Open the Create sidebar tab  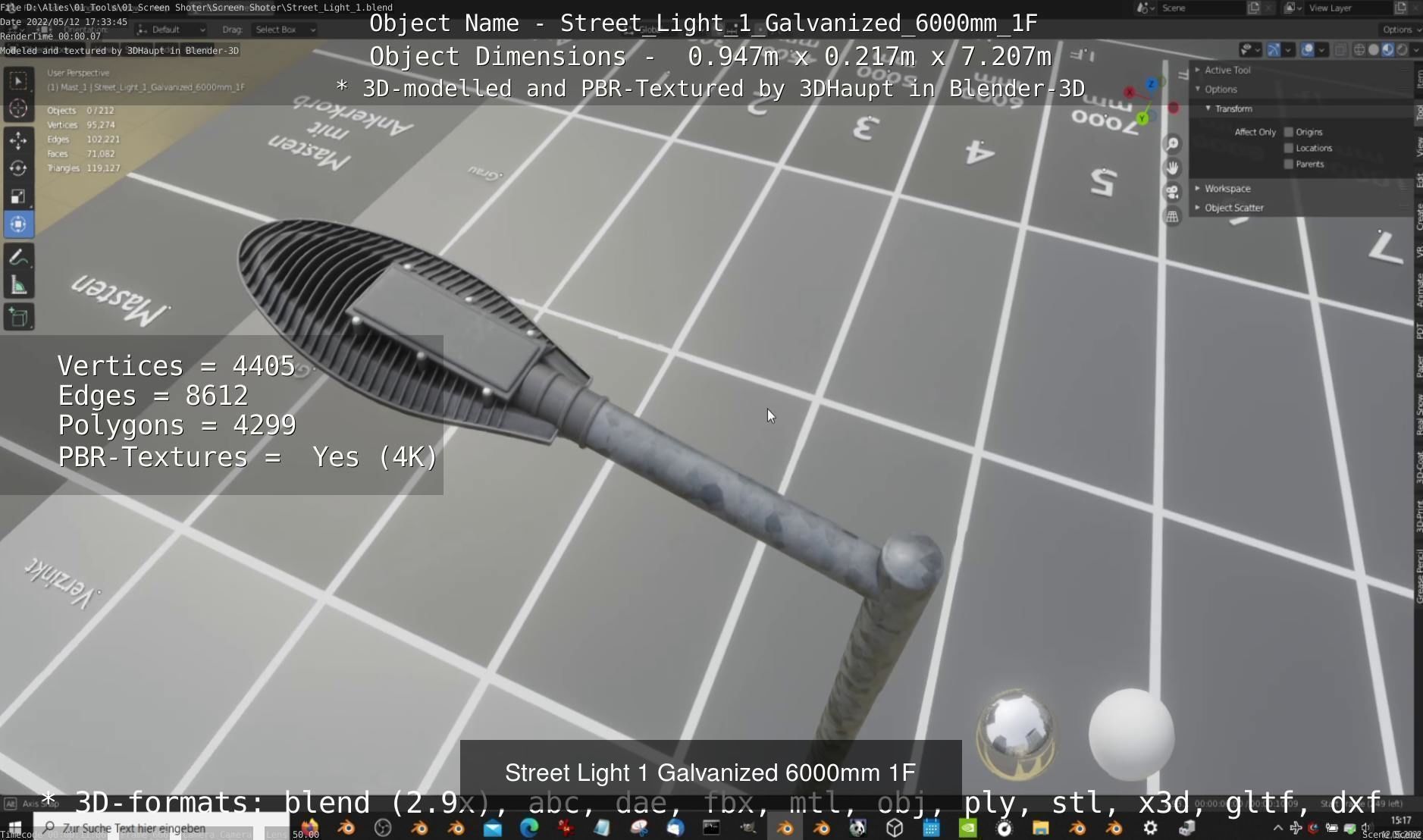tap(1418, 217)
